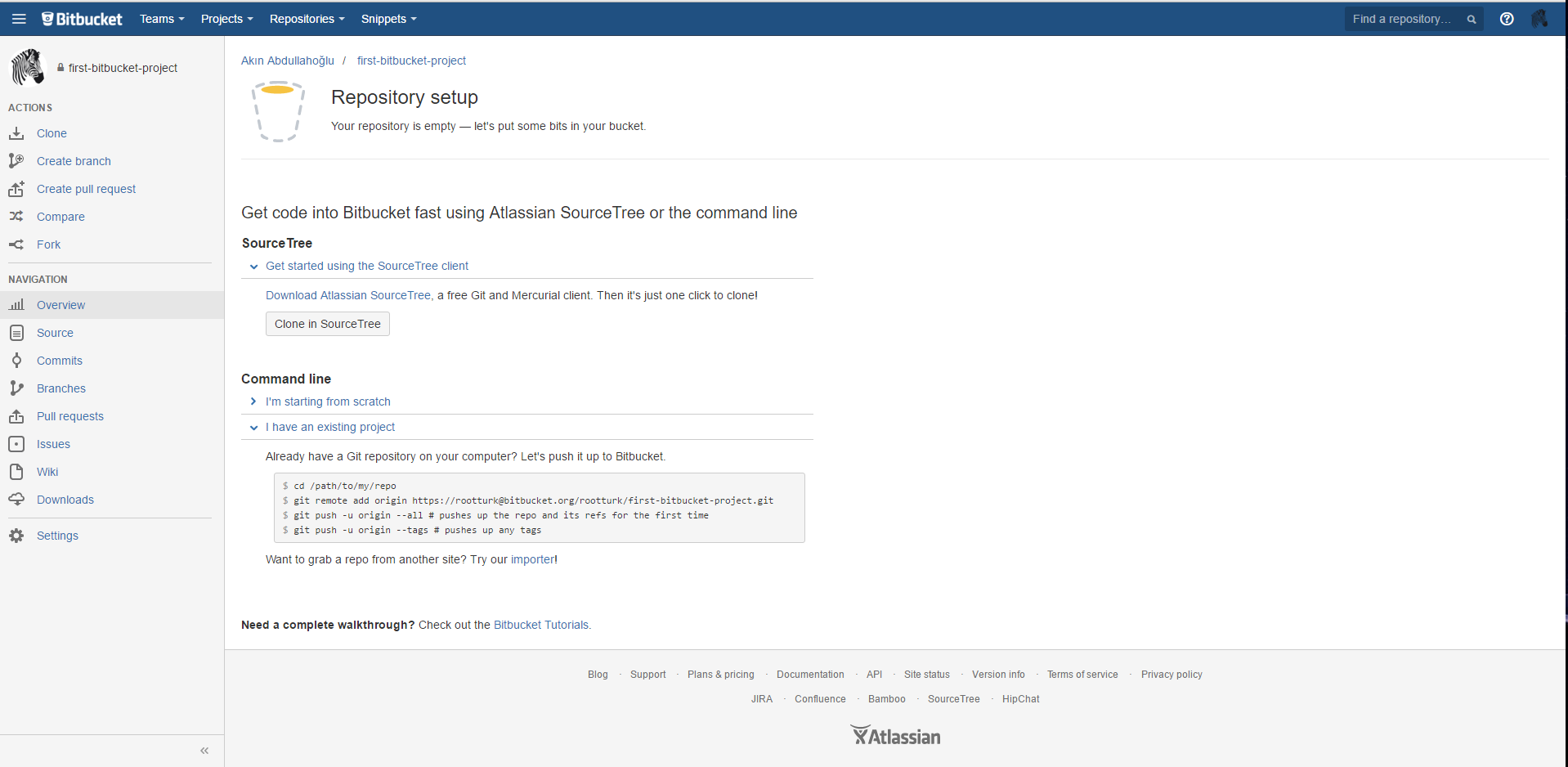Open Pull requests in navigation

(x=70, y=416)
